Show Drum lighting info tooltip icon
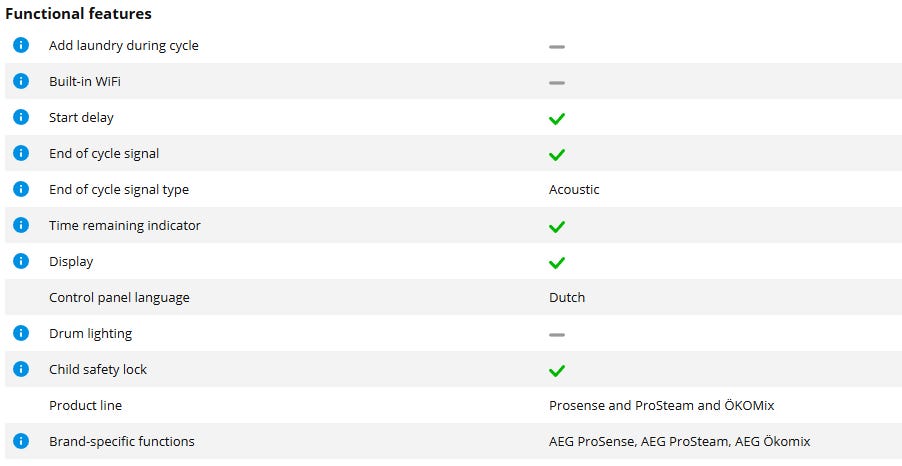The height and width of the screenshot is (466, 902). point(21,333)
